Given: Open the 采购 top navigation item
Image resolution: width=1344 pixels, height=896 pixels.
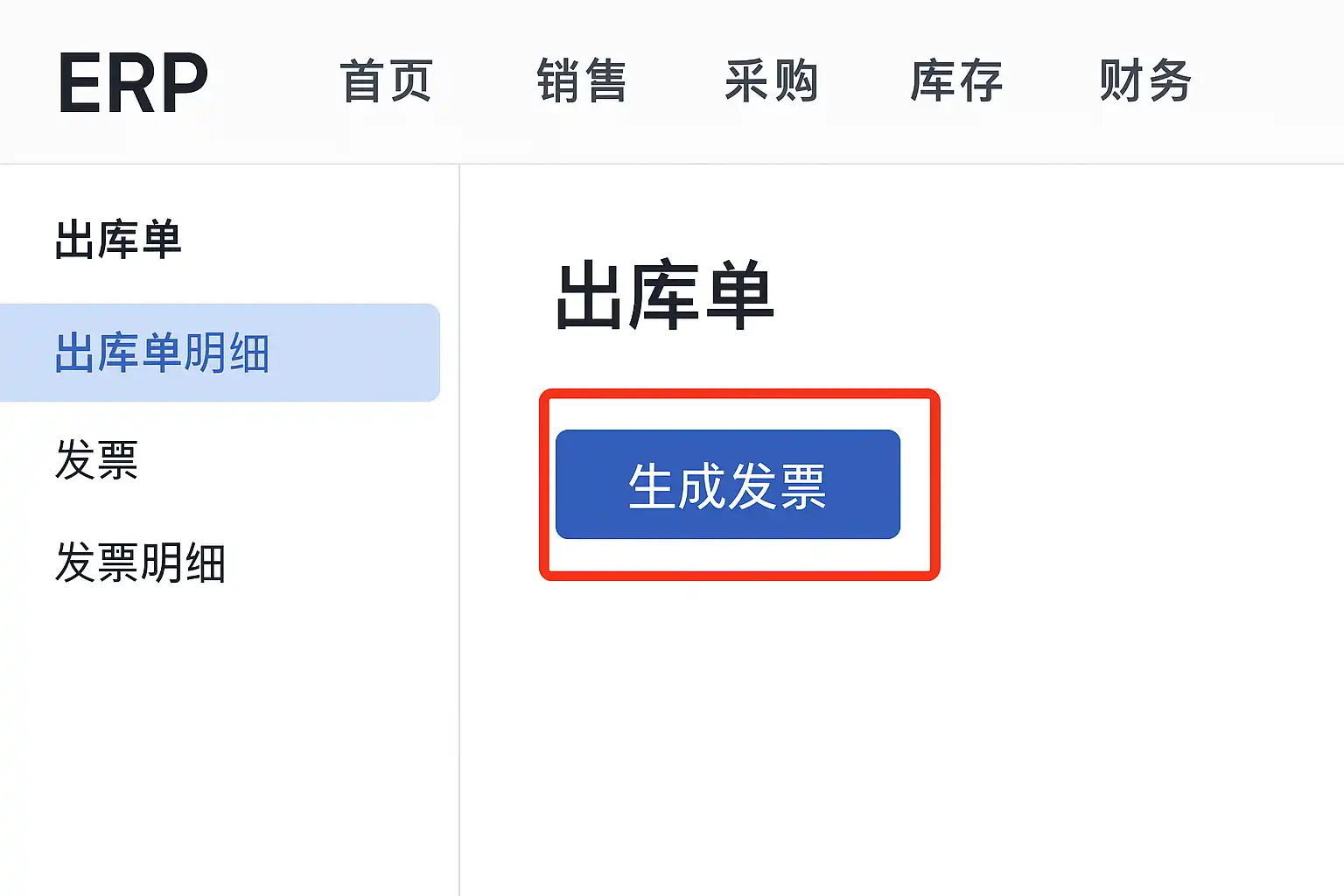Looking at the screenshot, I should click(771, 81).
